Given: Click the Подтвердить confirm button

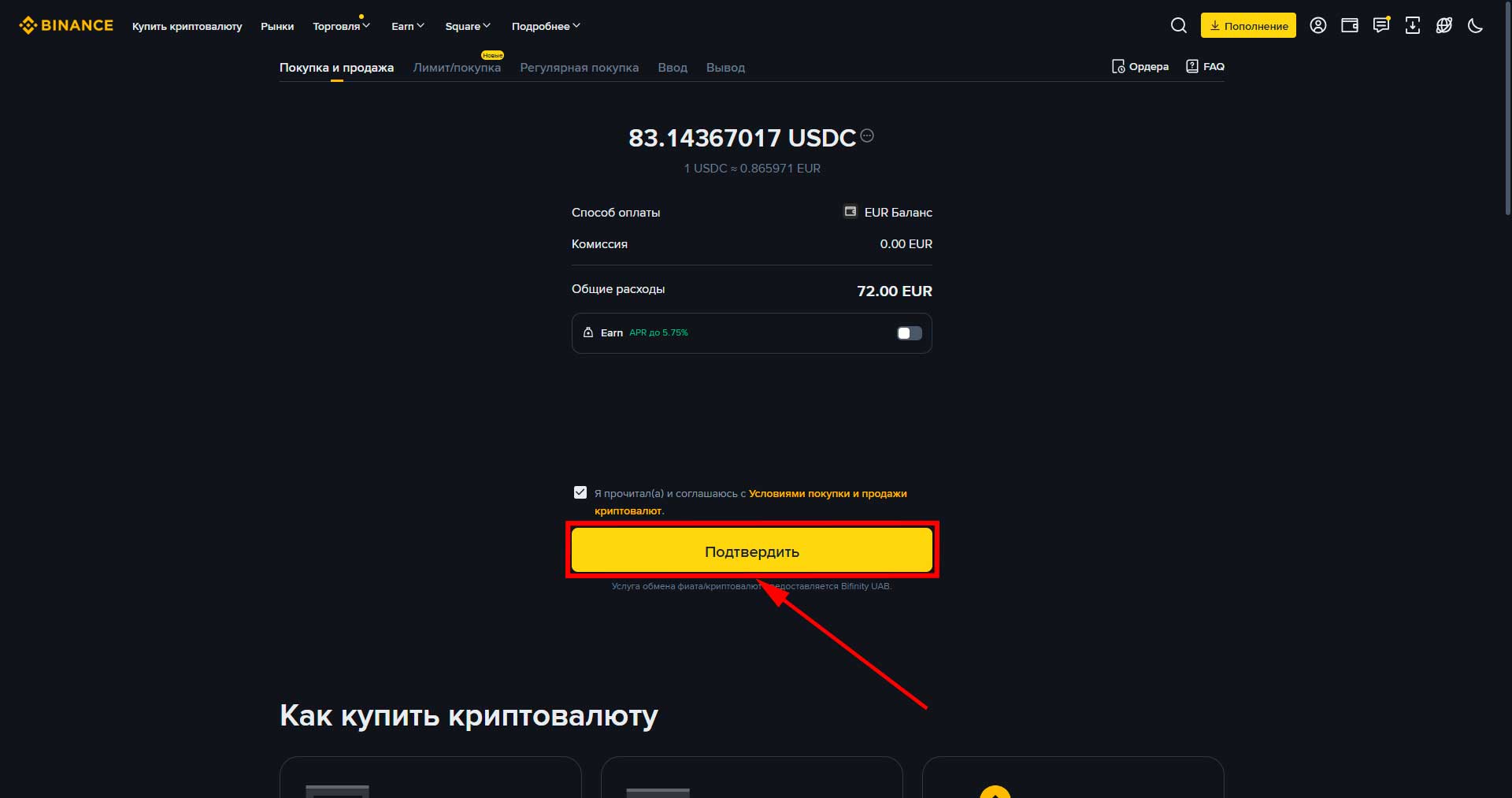Looking at the screenshot, I should click(x=752, y=551).
